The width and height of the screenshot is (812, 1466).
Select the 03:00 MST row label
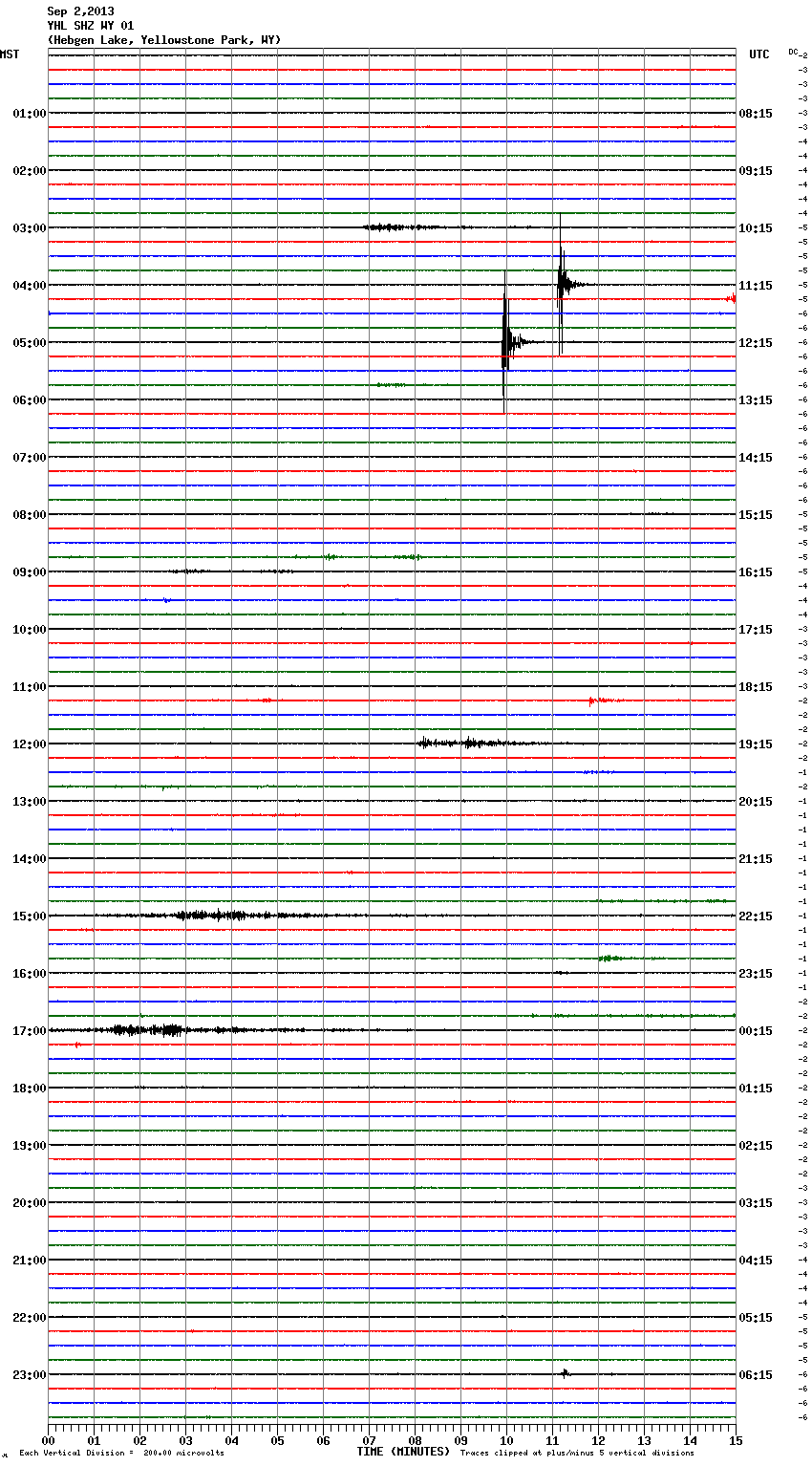coord(30,228)
